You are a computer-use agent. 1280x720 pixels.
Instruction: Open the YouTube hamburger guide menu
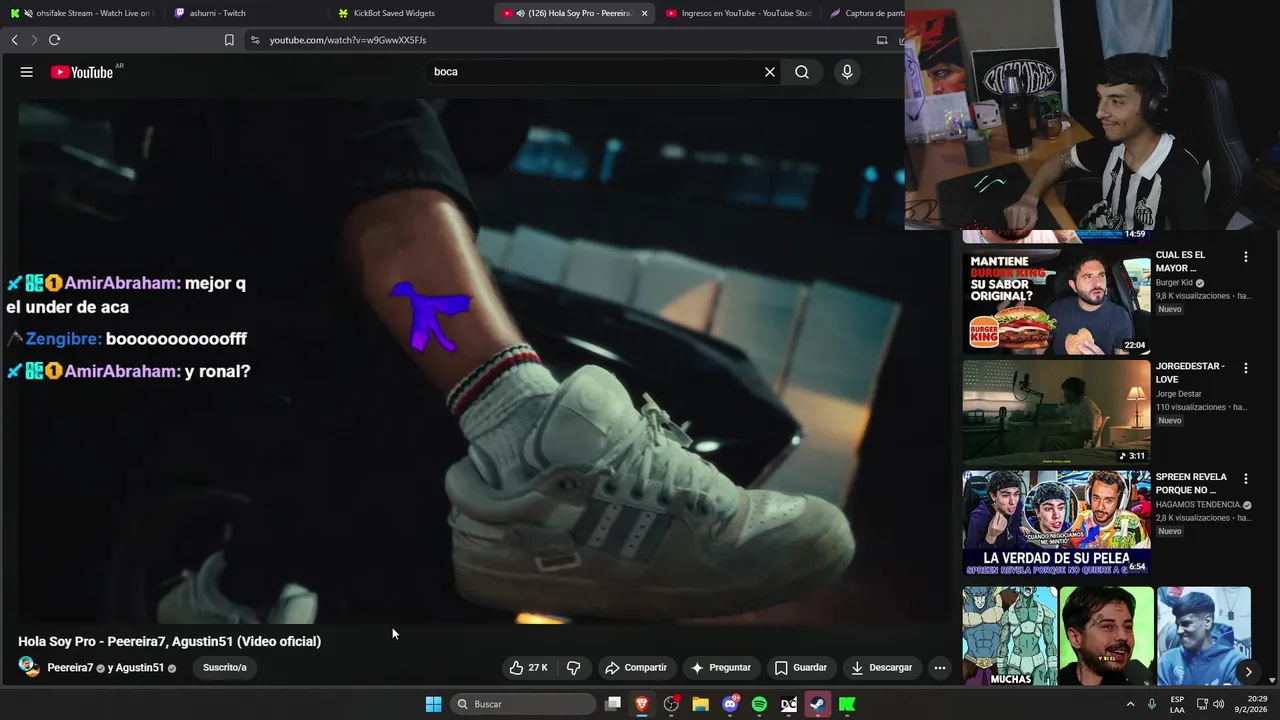[x=27, y=72]
